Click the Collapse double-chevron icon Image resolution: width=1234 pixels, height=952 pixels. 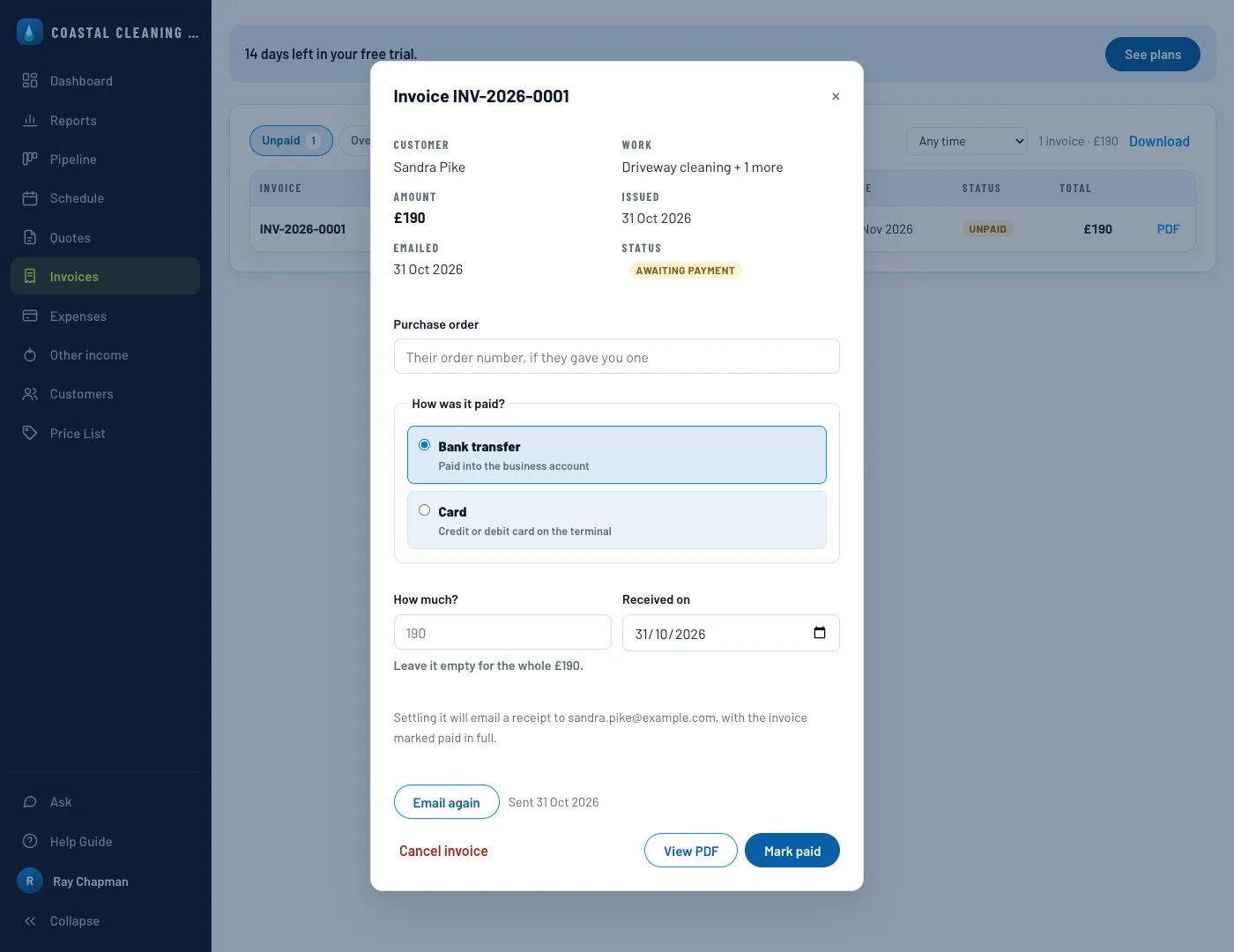[x=30, y=921]
